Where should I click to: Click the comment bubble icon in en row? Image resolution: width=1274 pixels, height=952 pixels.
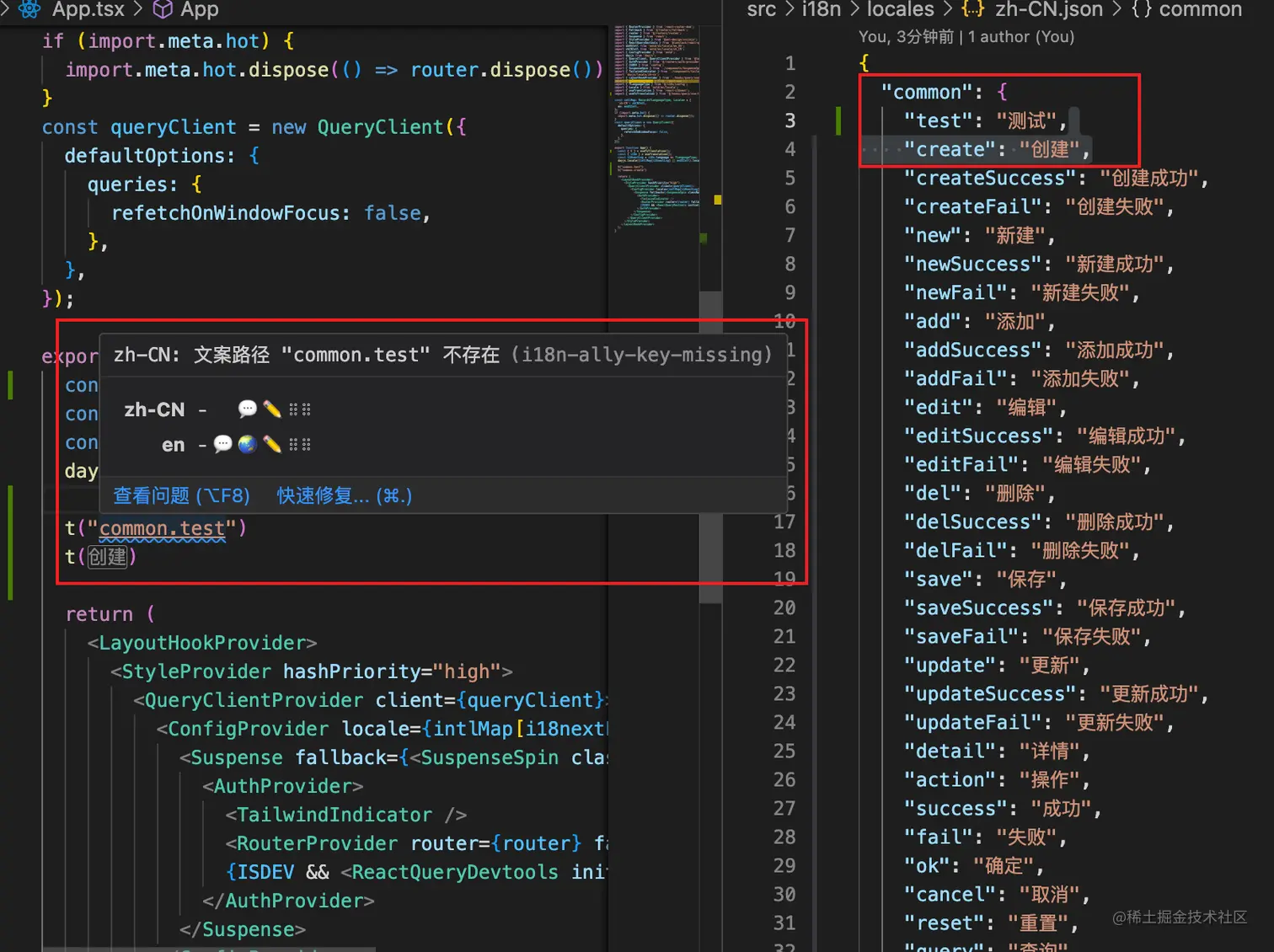point(222,444)
